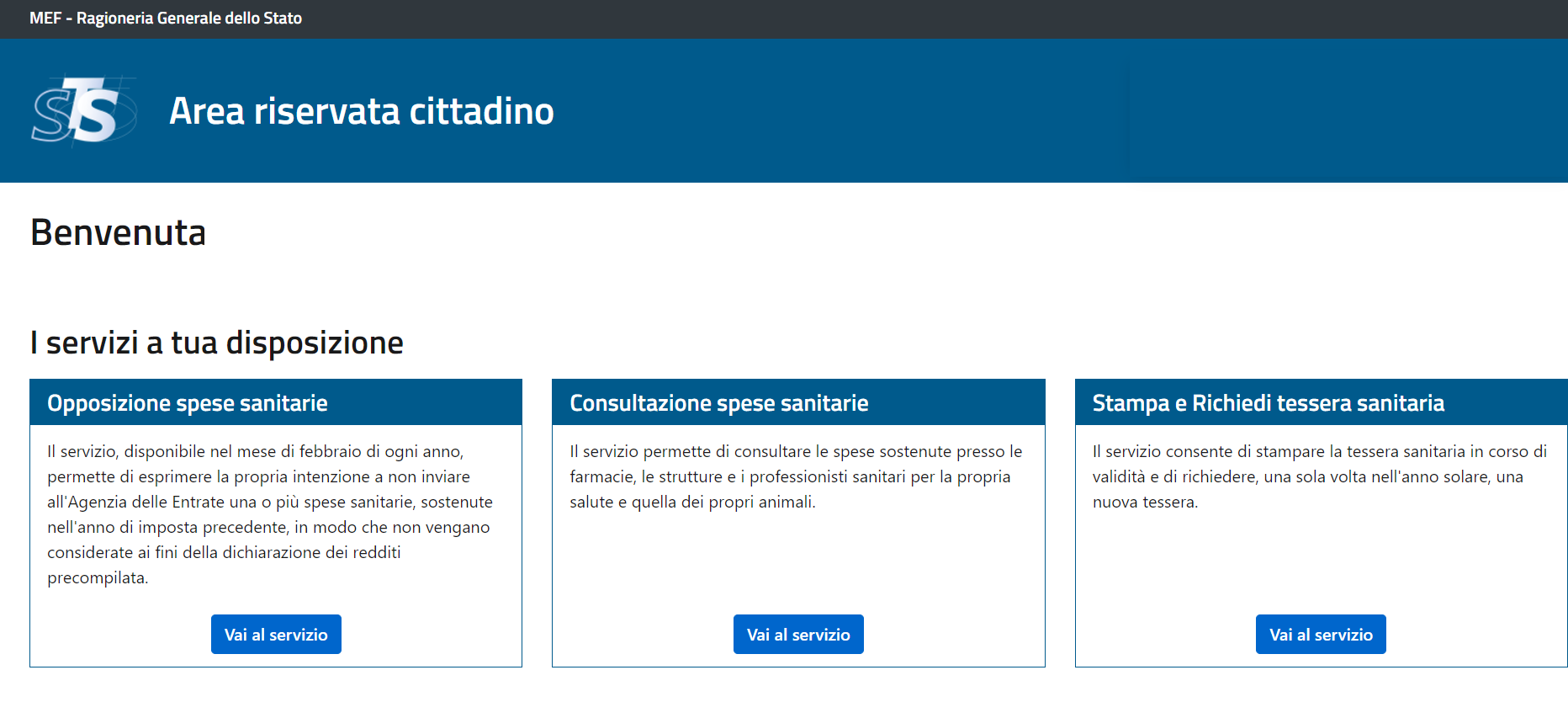This screenshot has width=1568, height=702.
Task: Open Opposizione spese sanitarie service button
Action: tap(276, 635)
